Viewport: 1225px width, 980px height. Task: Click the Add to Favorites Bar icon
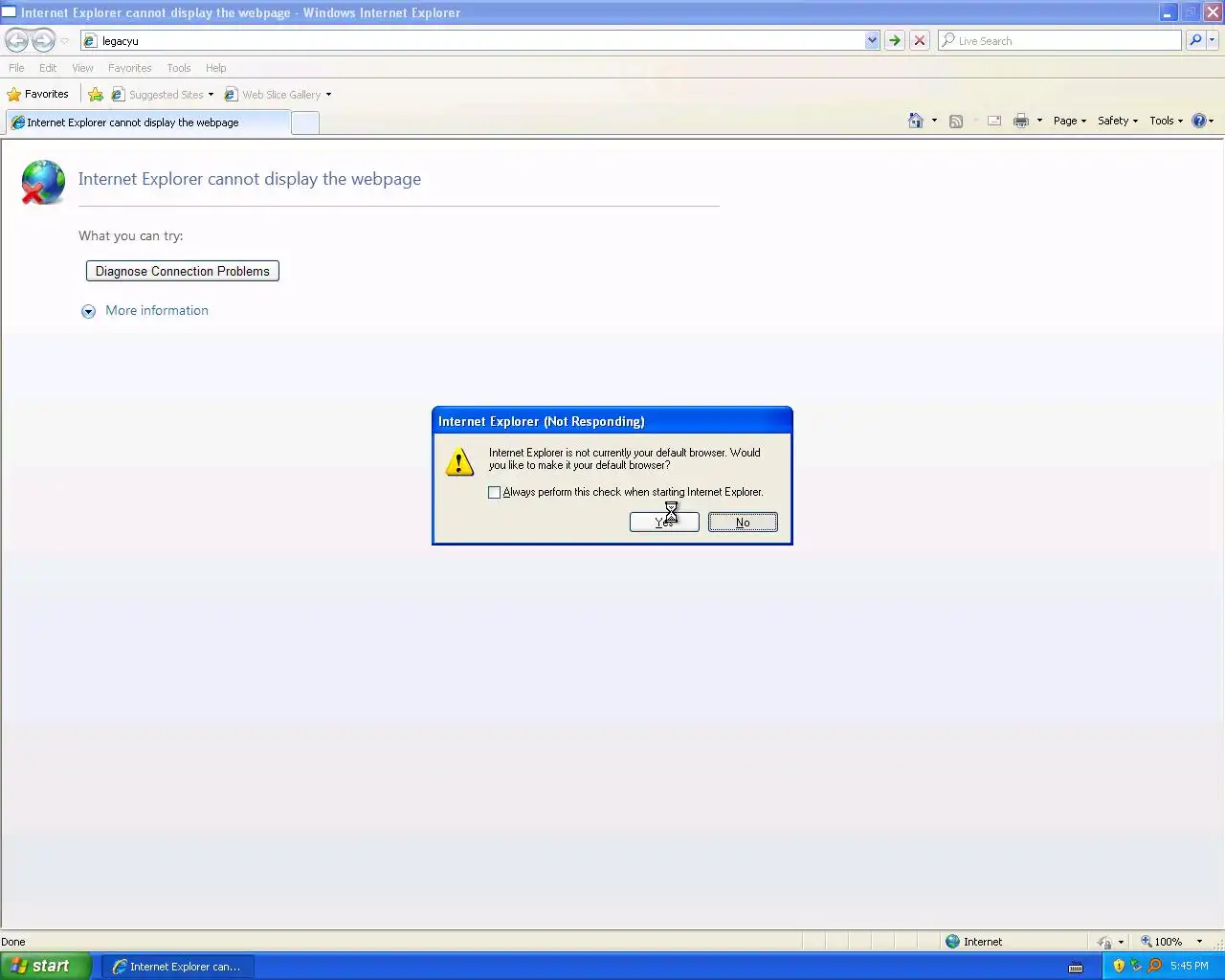[96, 94]
